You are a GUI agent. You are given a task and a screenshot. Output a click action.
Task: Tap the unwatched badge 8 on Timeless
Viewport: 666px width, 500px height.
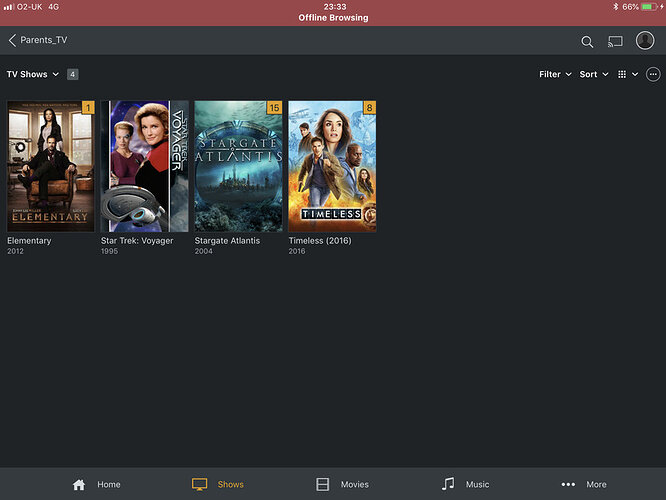(x=370, y=108)
